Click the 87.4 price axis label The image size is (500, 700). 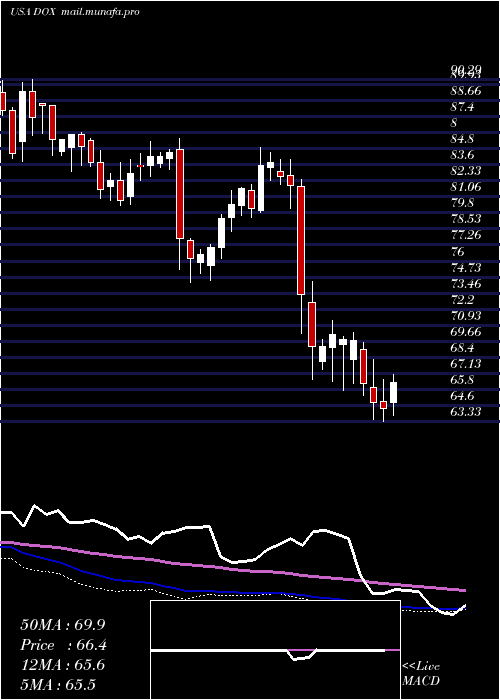point(463,107)
